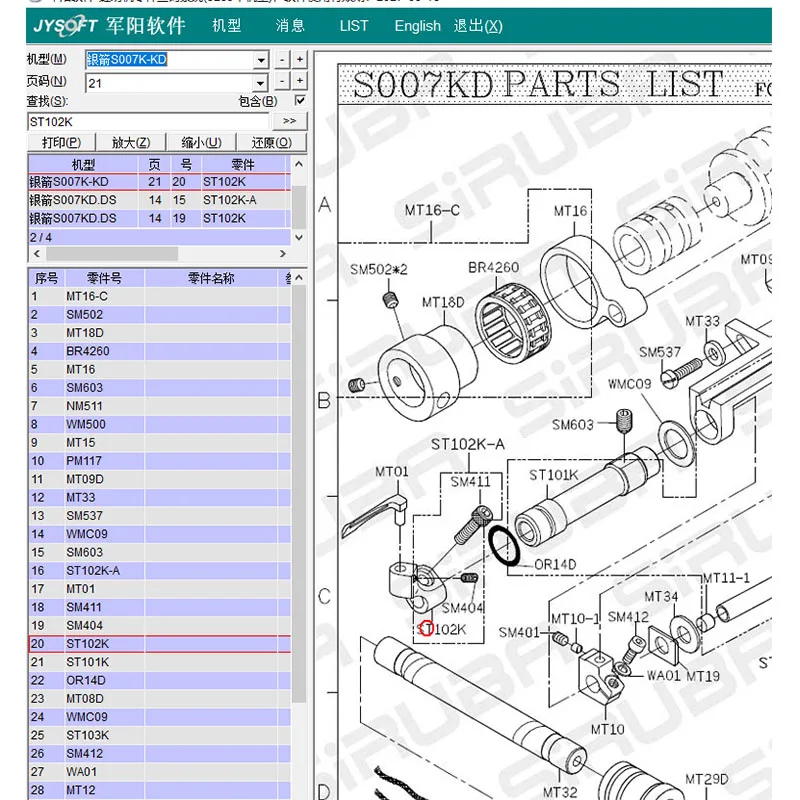800x800 pixels.
Task: Open the 机型 model dropdown arrow
Action: (x=261, y=60)
